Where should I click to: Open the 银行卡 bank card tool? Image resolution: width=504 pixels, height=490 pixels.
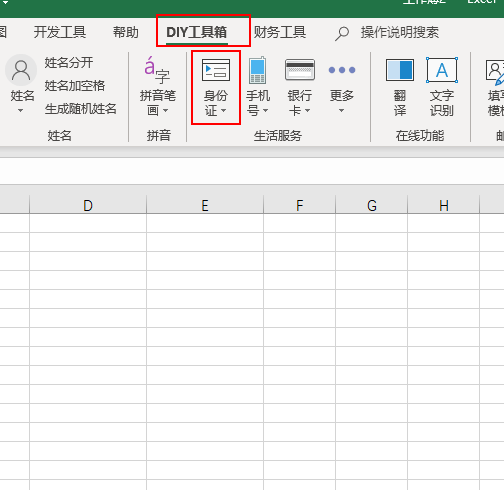pyautogui.click(x=300, y=70)
